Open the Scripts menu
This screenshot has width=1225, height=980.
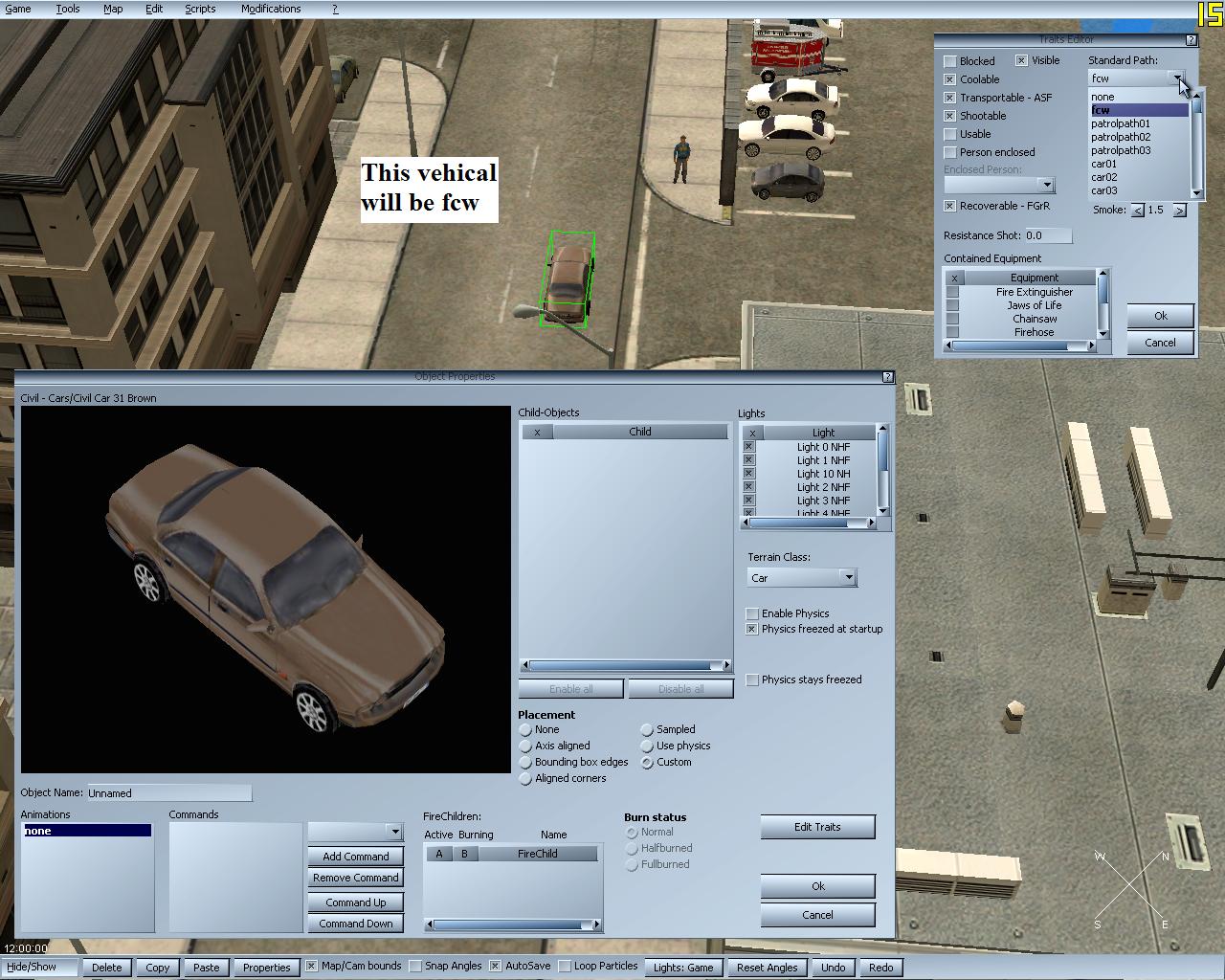click(200, 9)
